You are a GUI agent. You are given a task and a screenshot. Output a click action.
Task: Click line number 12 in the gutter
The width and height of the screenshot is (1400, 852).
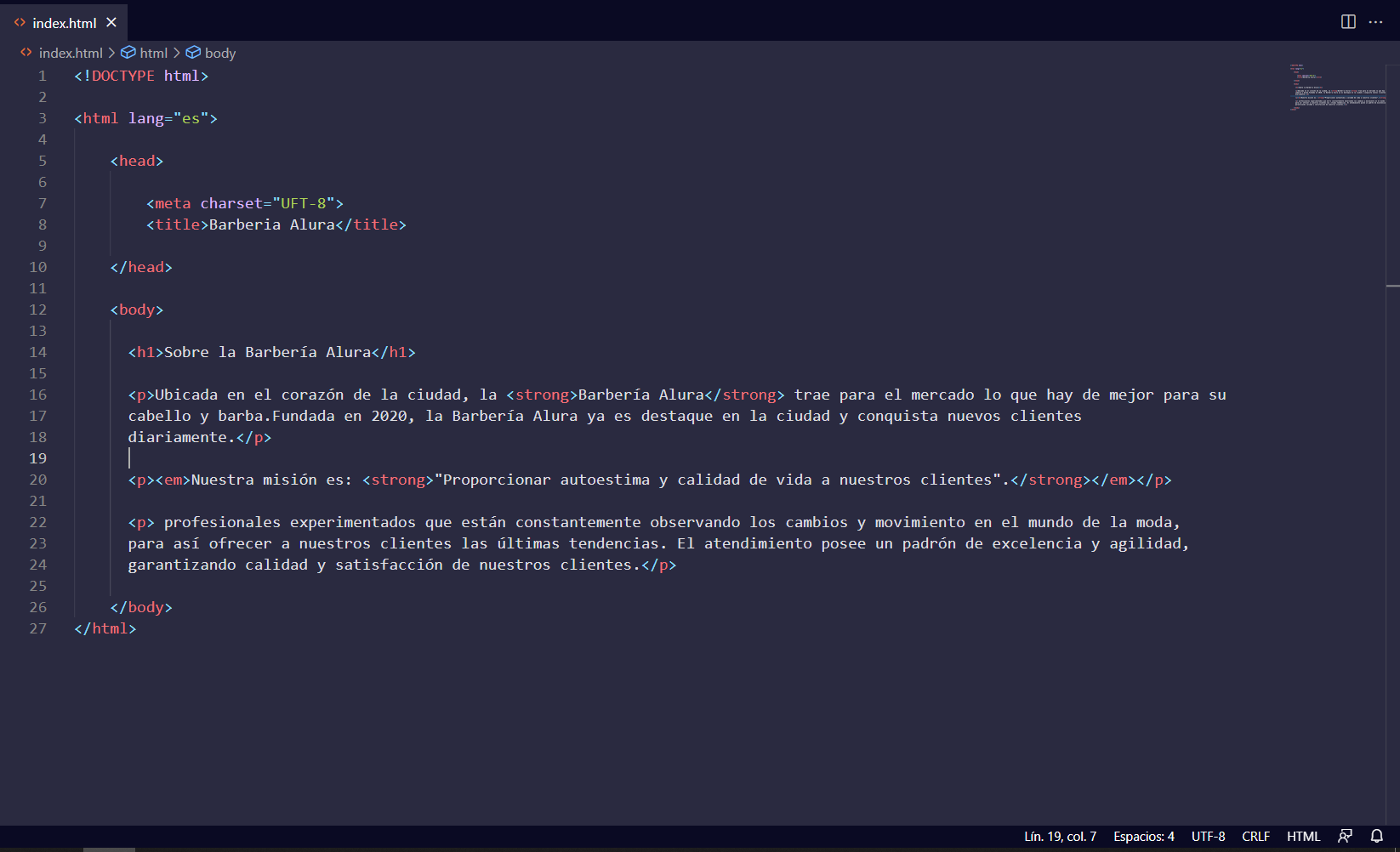(37, 310)
